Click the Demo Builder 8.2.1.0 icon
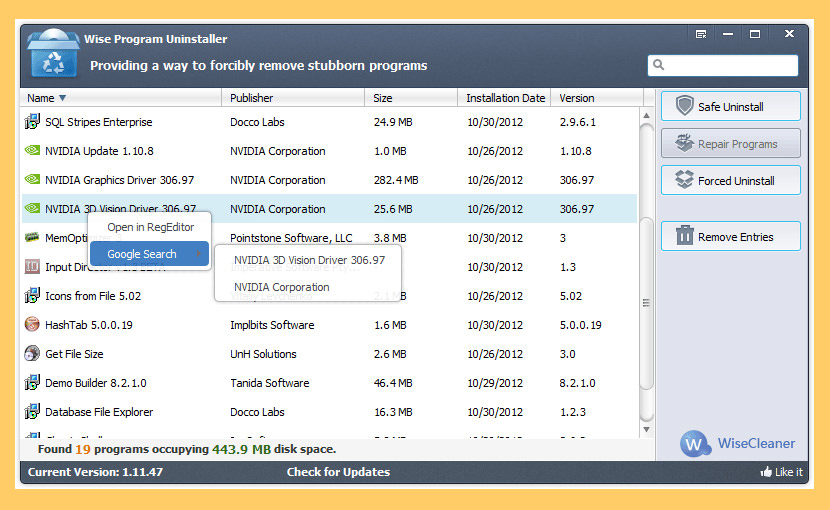The image size is (830, 510). (x=32, y=382)
